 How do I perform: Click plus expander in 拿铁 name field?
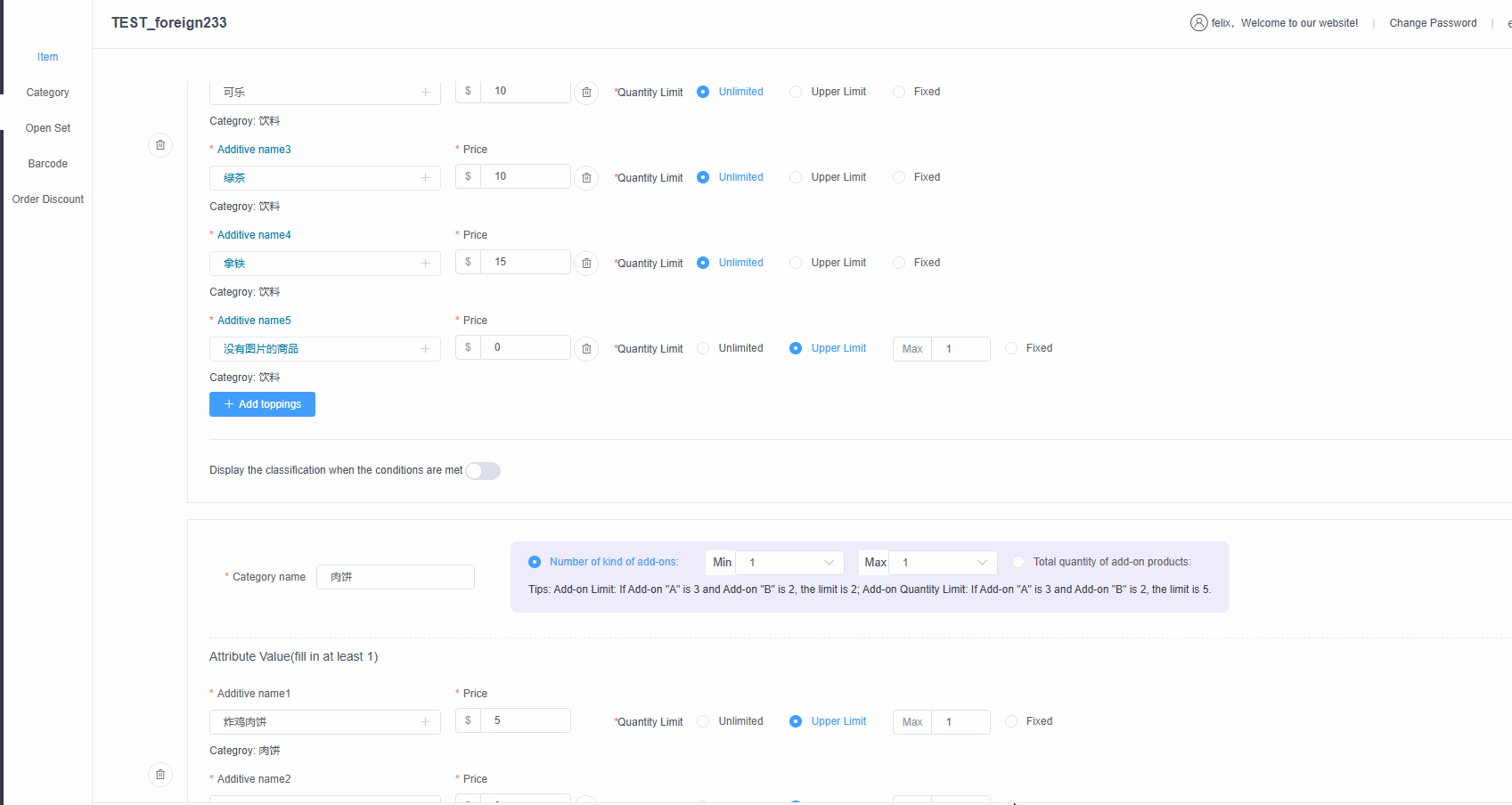coord(425,264)
